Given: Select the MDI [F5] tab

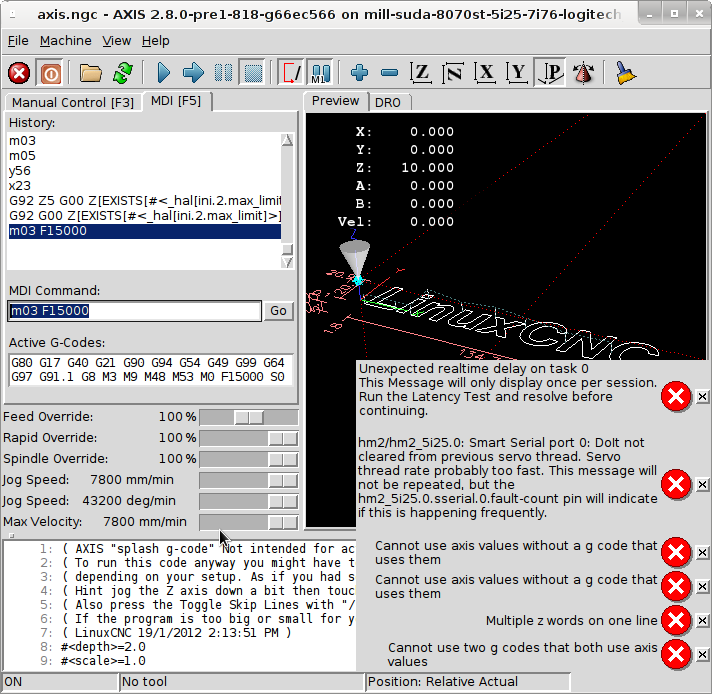Looking at the screenshot, I should point(176,101).
